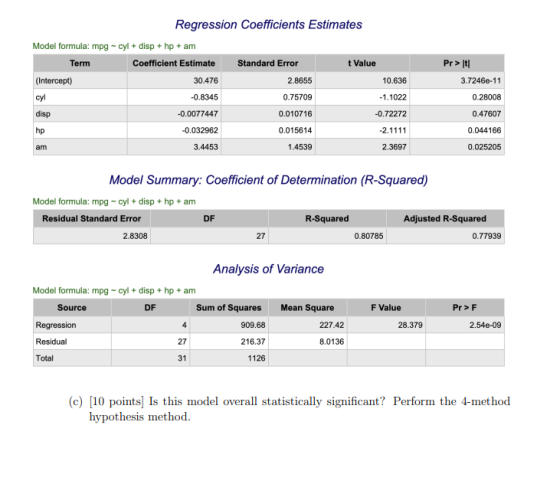560x484 pixels.
Task: Click the Pr > F column header
Action: point(465,308)
